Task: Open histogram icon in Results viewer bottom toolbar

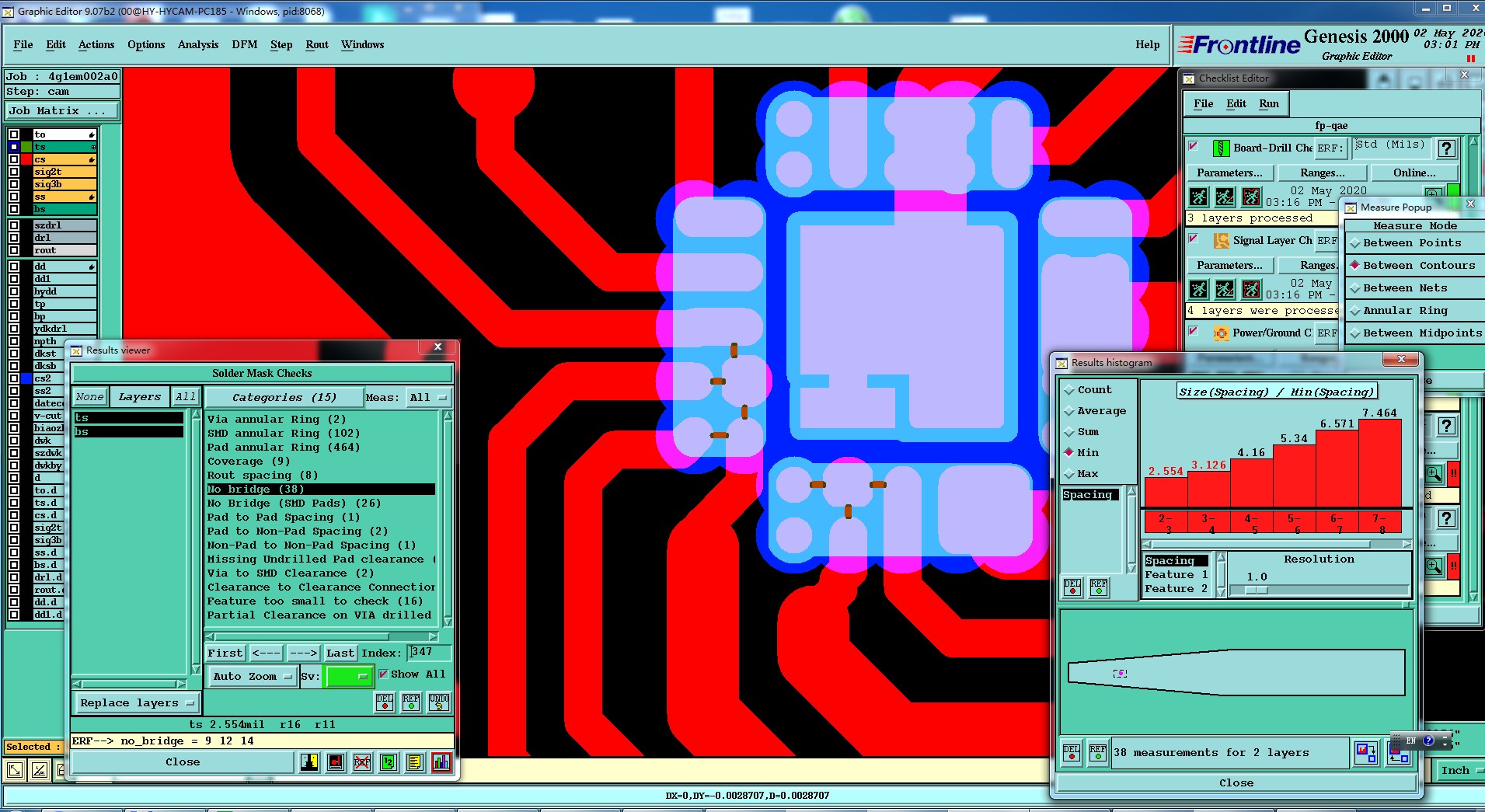Action: [x=441, y=762]
